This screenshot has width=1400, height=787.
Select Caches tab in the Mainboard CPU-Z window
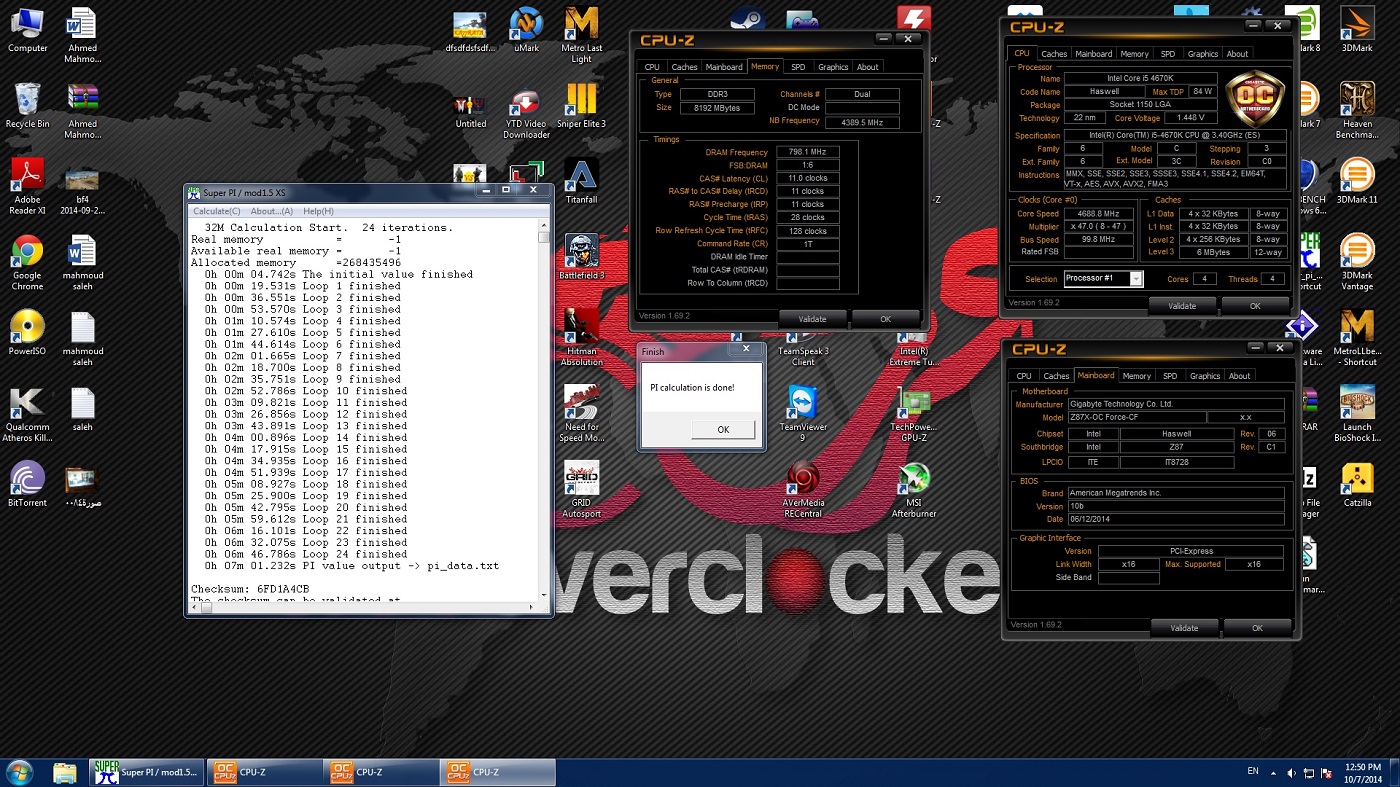tap(1057, 376)
